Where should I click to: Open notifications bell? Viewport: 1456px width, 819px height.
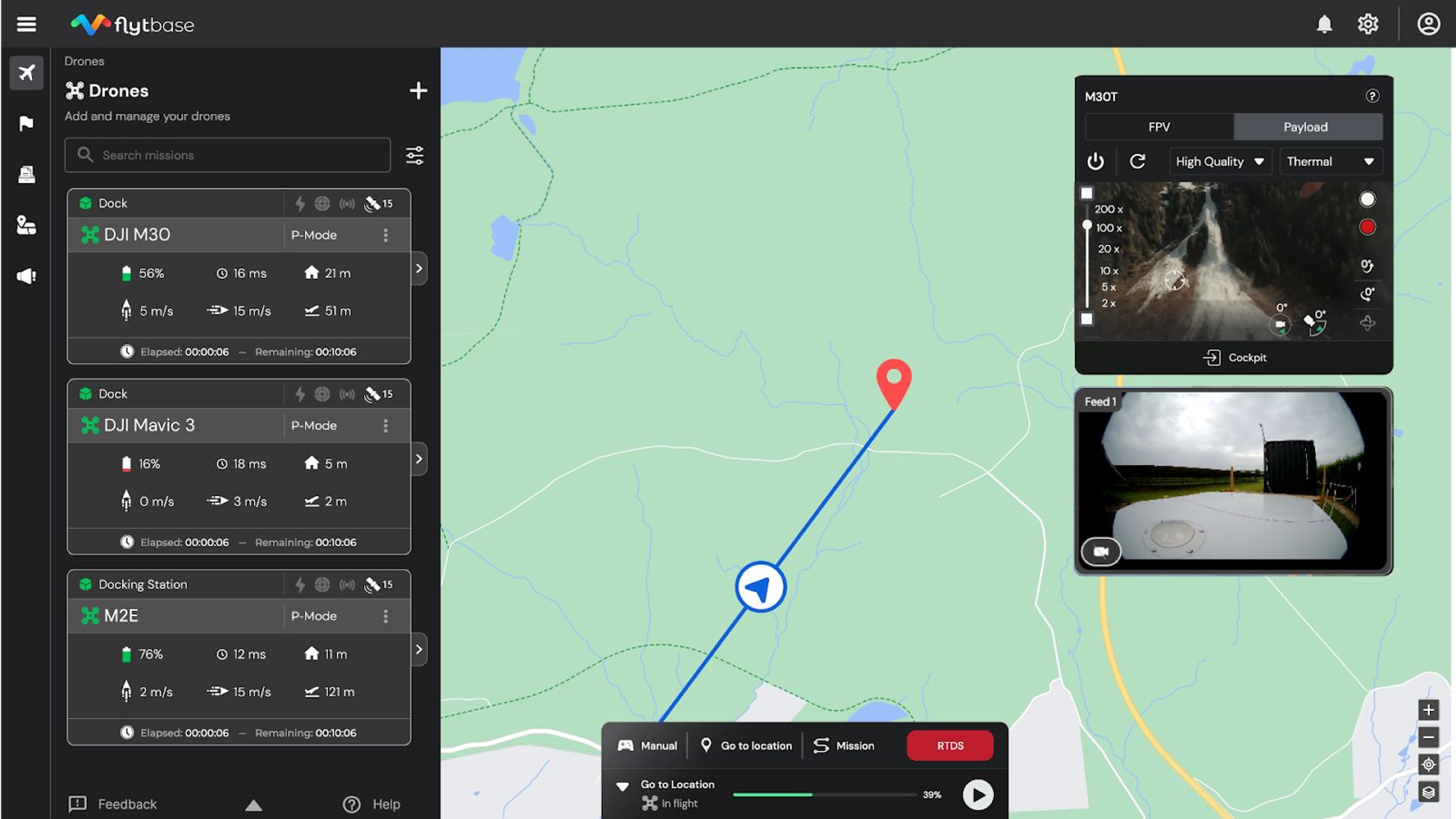1324,24
